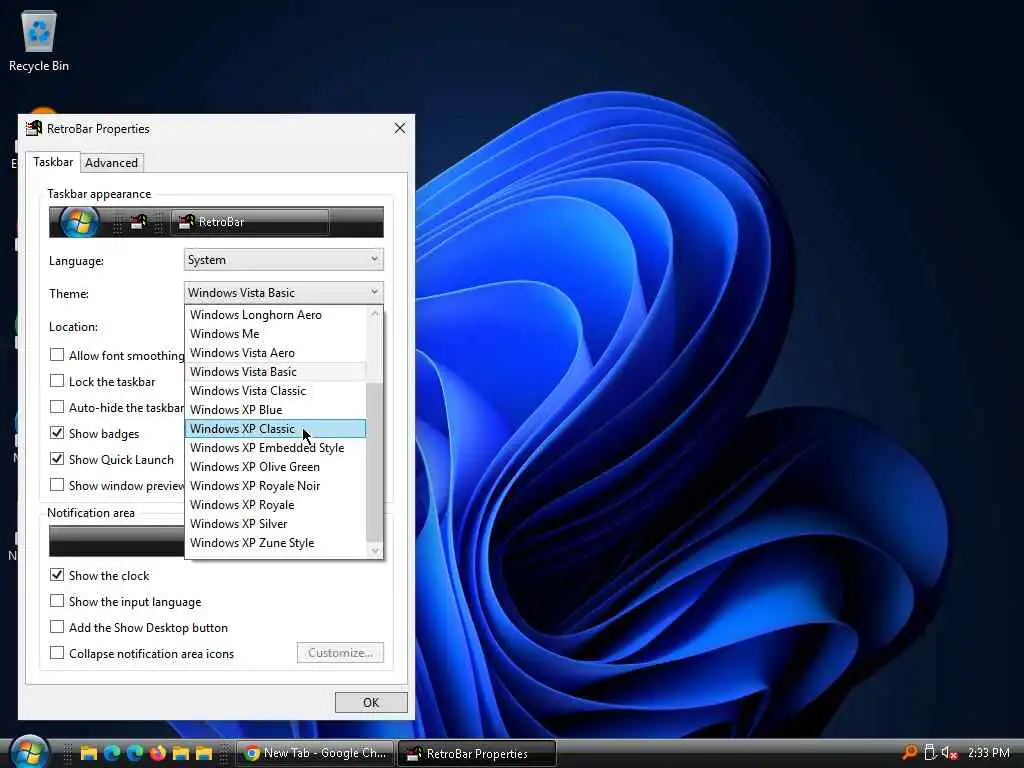
Task: Uncheck Show badges
Action: (x=57, y=433)
